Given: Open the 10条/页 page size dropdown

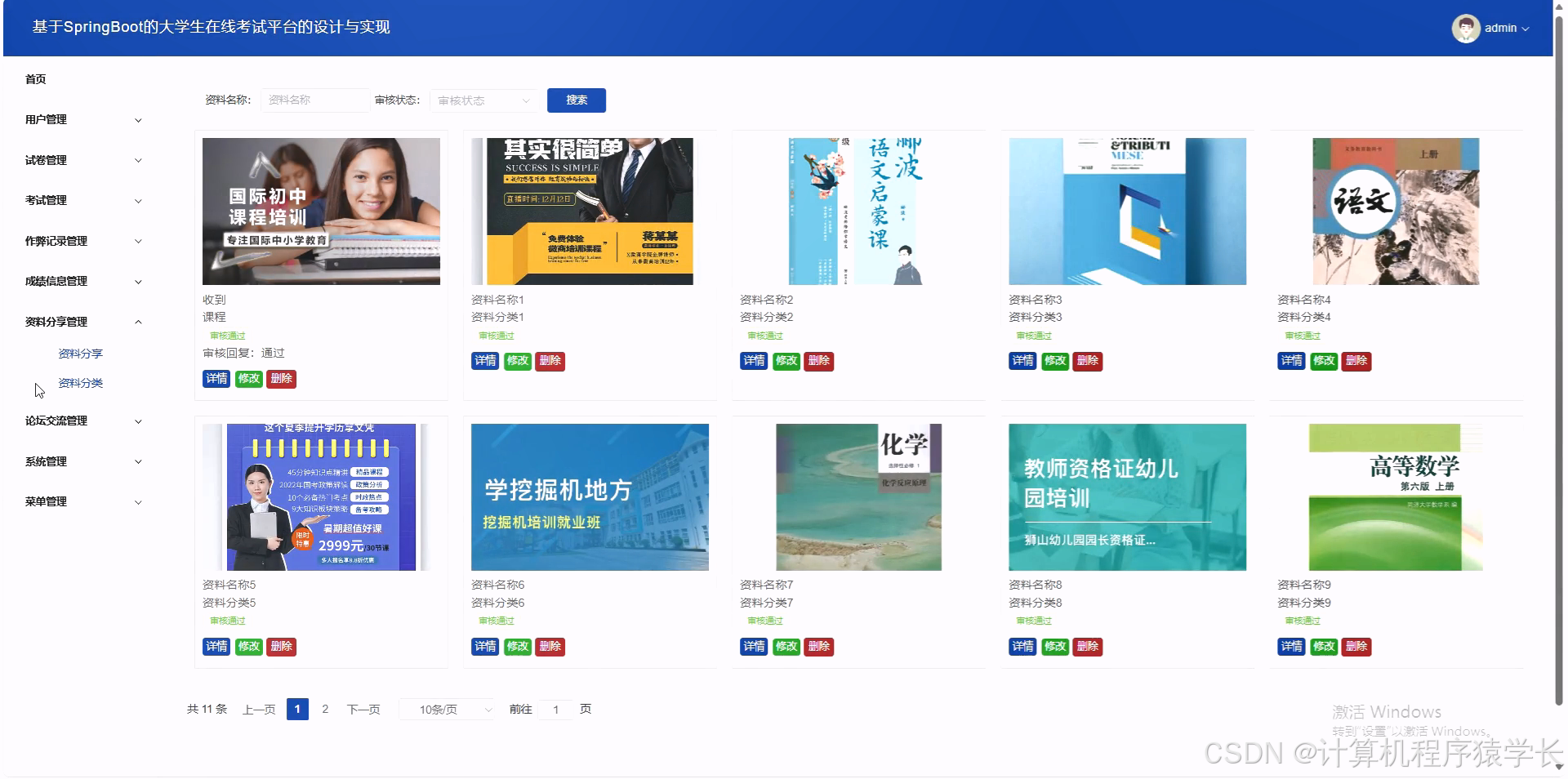Looking at the screenshot, I should pos(448,710).
